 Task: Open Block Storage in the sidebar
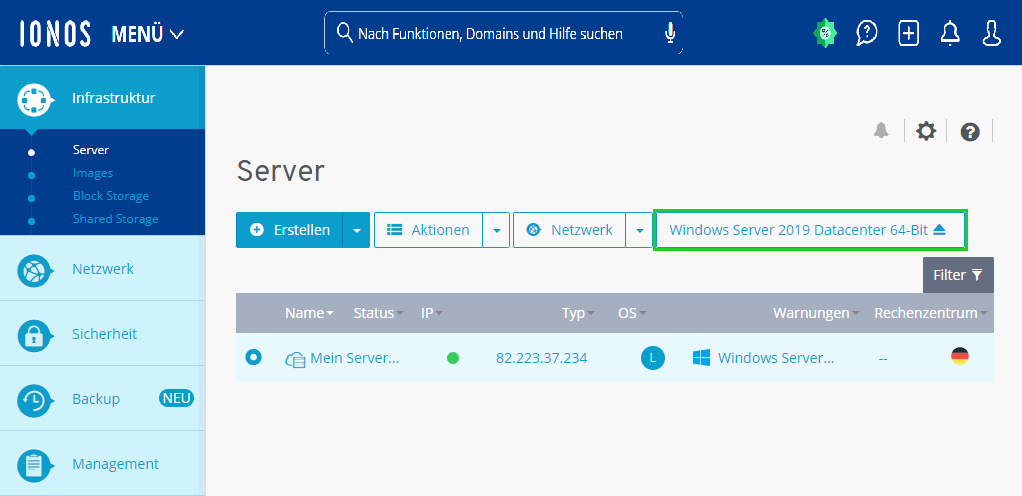point(111,196)
